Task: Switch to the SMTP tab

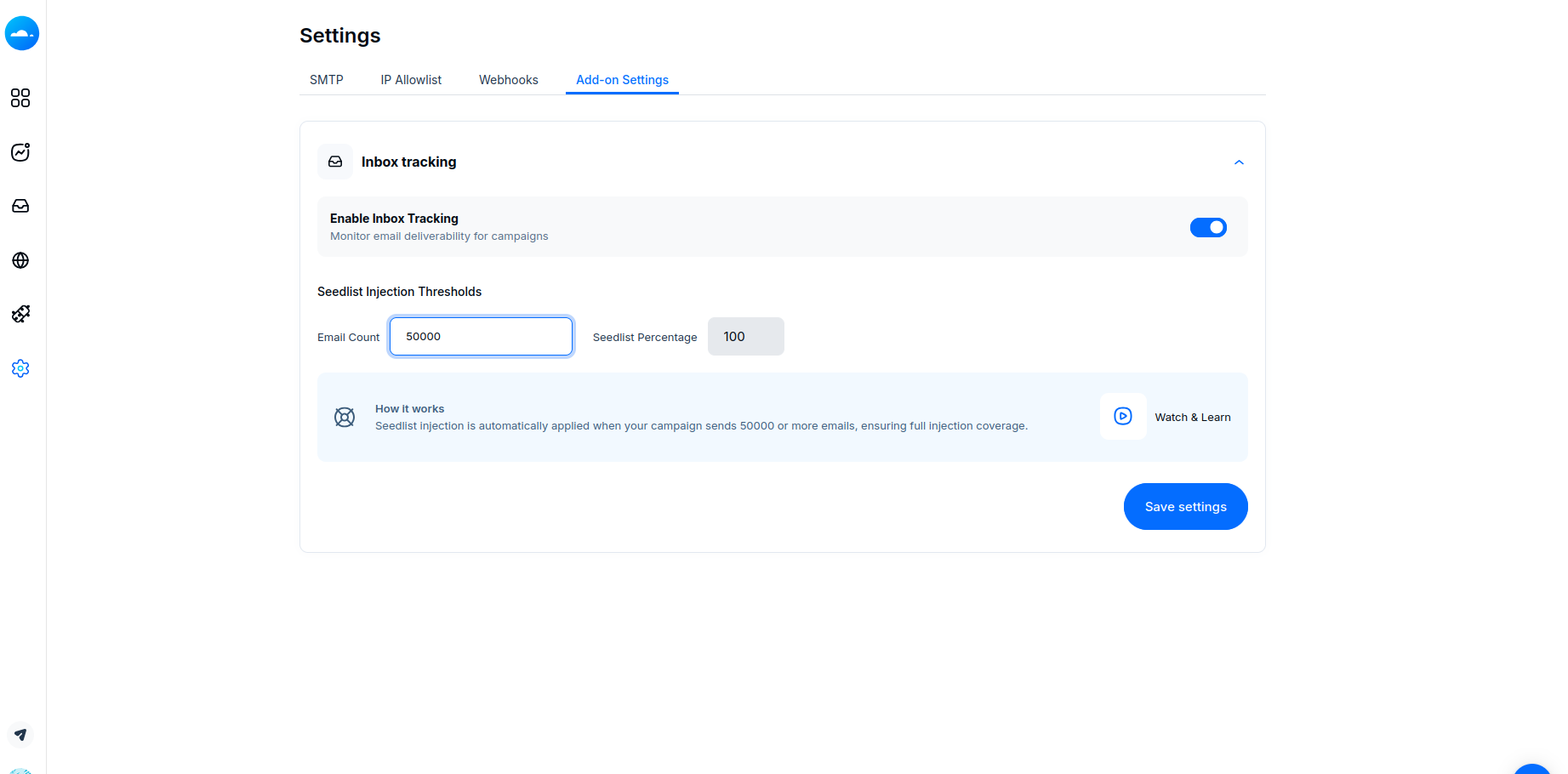Action: (327, 80)
